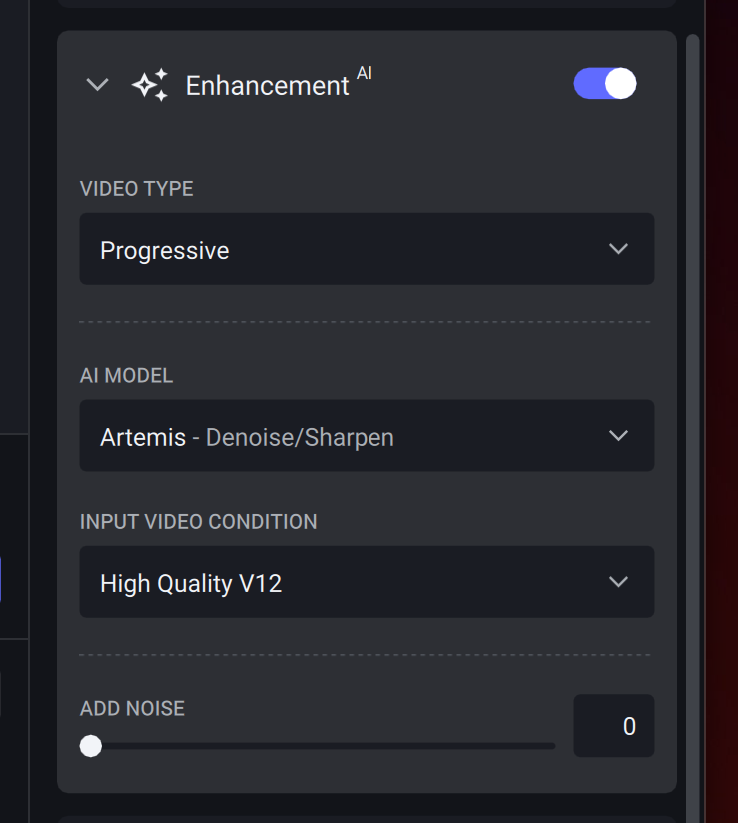Viewport: 738px width, 823px height.
Task: Click the Enhancement section title
Action: [267, 86]
